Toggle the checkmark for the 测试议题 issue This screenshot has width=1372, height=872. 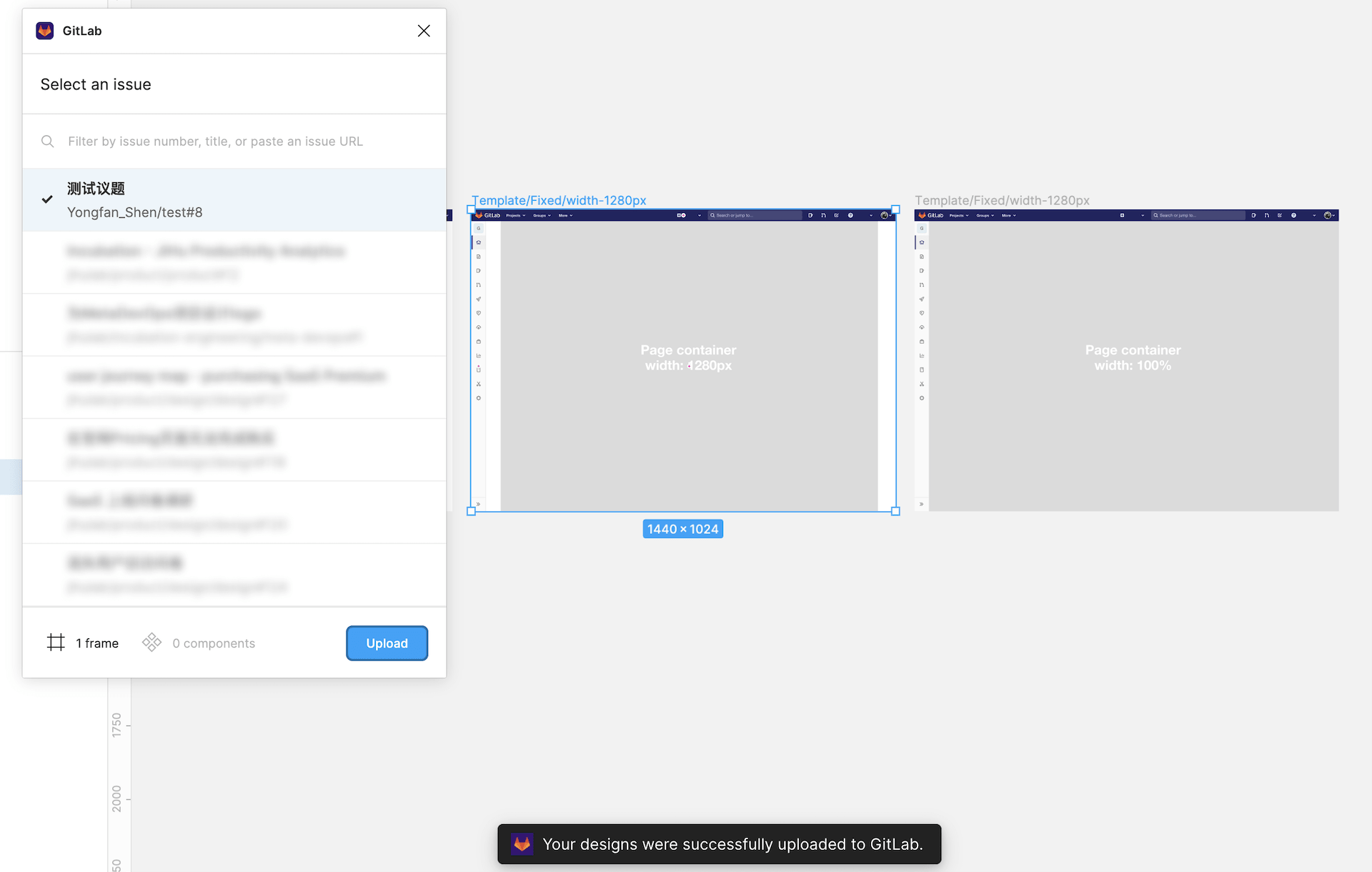point(47,199)
